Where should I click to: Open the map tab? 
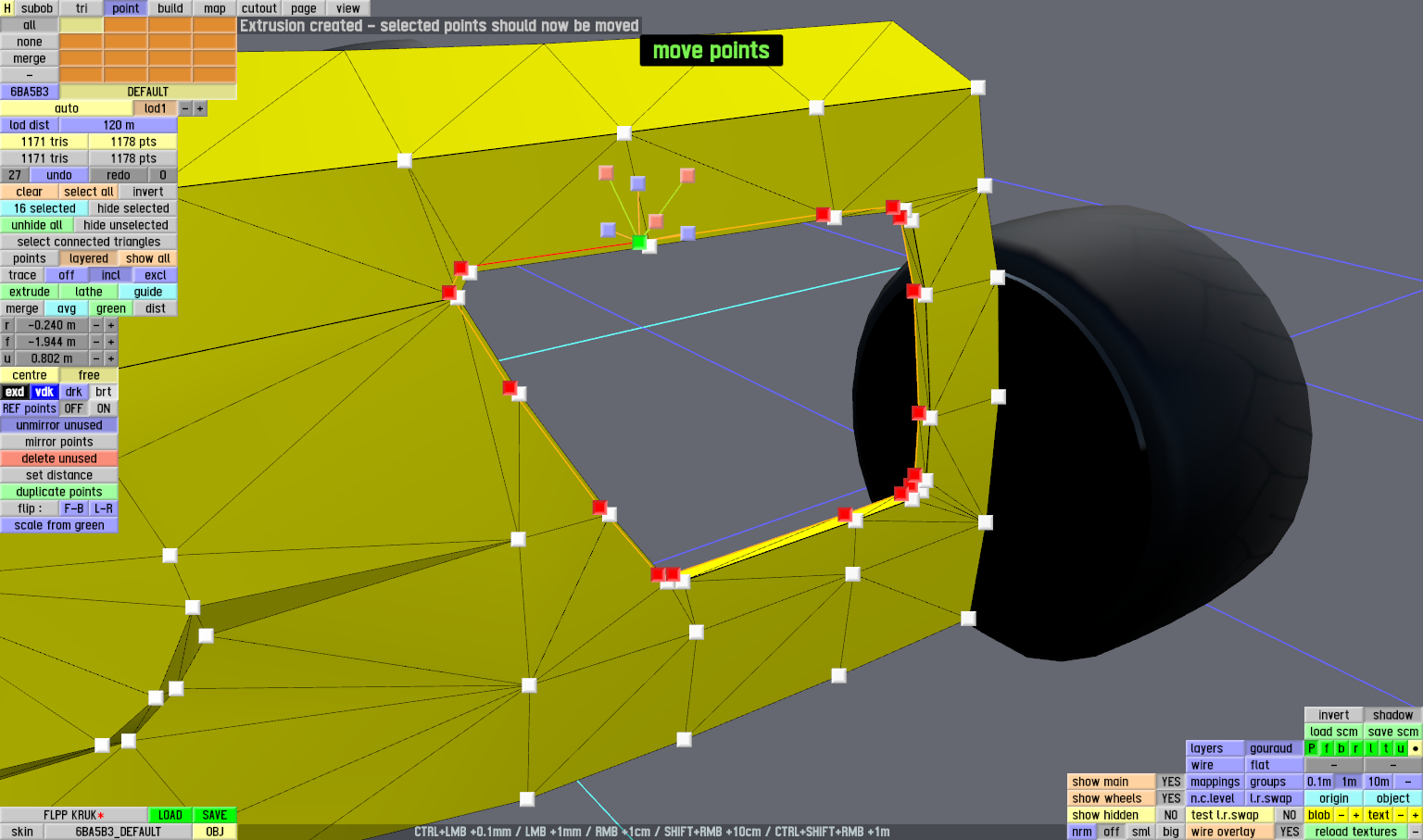(215, 8)
